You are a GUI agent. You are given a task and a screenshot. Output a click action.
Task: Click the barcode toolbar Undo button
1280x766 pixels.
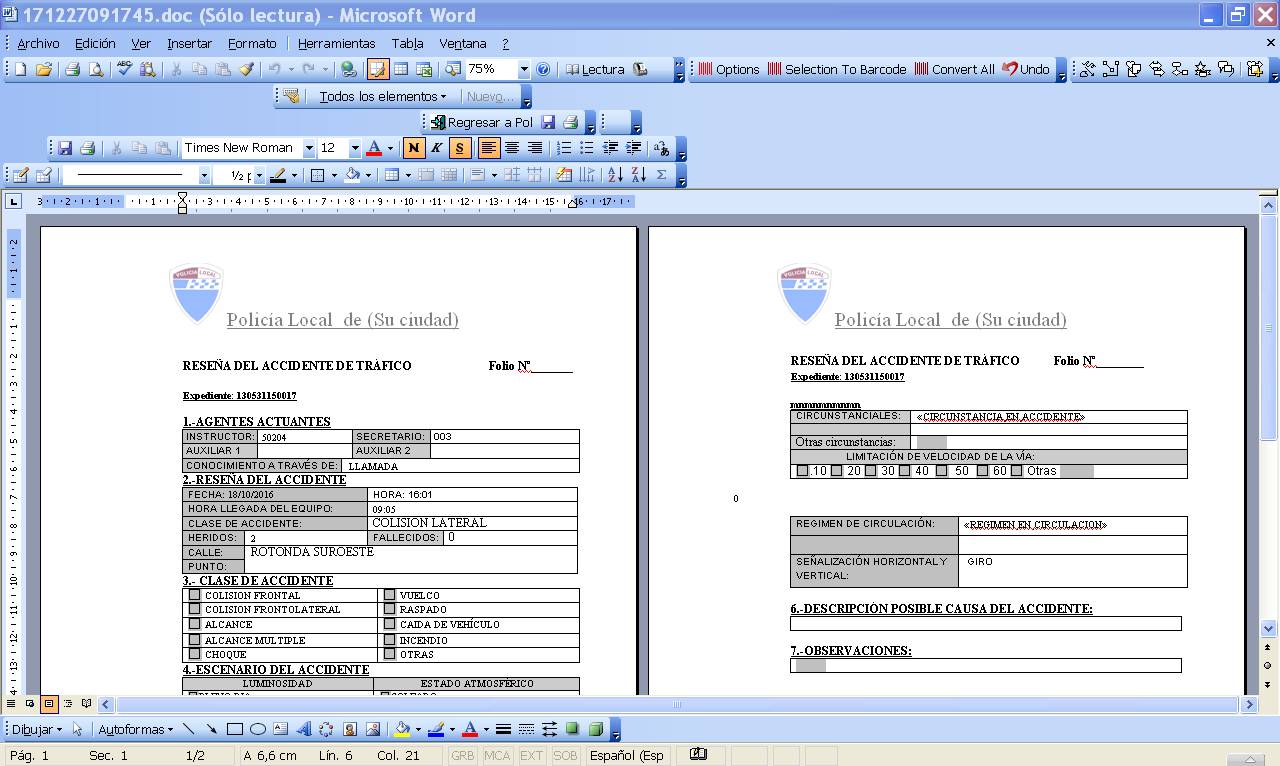point(1026,69)
